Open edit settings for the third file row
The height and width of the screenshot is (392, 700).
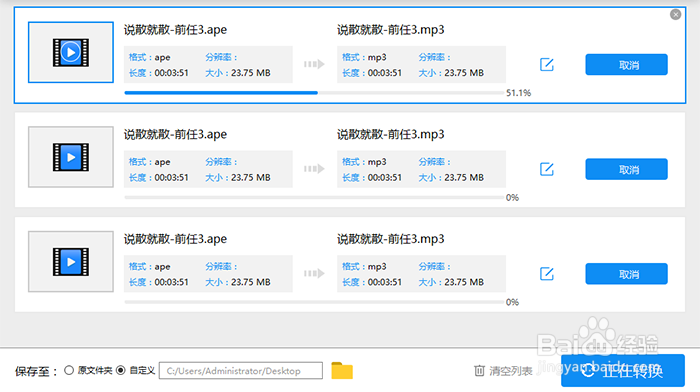pyautogui.click(x=547, y=274)
